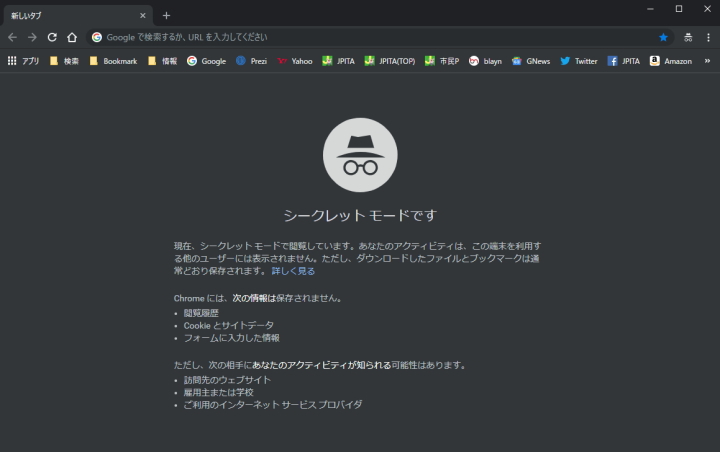
Task: Open the incognito profile icon in toolbar
Action: [x=688, y=37]
